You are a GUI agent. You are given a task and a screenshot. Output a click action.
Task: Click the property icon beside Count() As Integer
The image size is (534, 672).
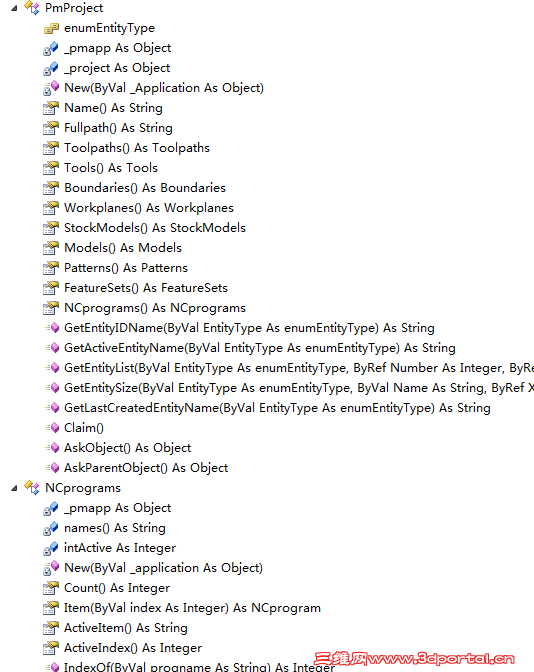pos(51,588)
